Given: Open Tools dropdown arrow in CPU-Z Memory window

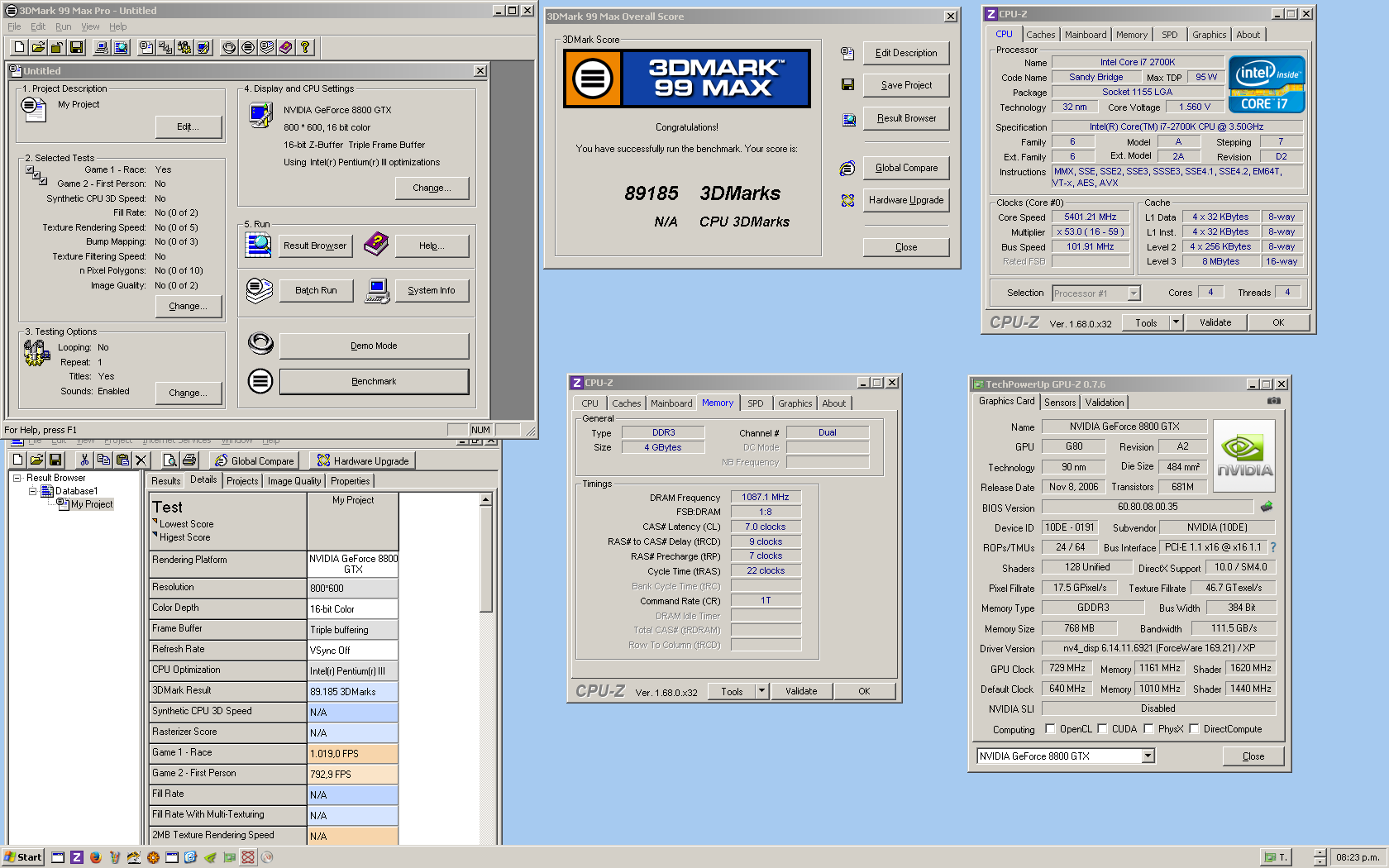Looking at the screenshot, I should (x=761, y=691).
